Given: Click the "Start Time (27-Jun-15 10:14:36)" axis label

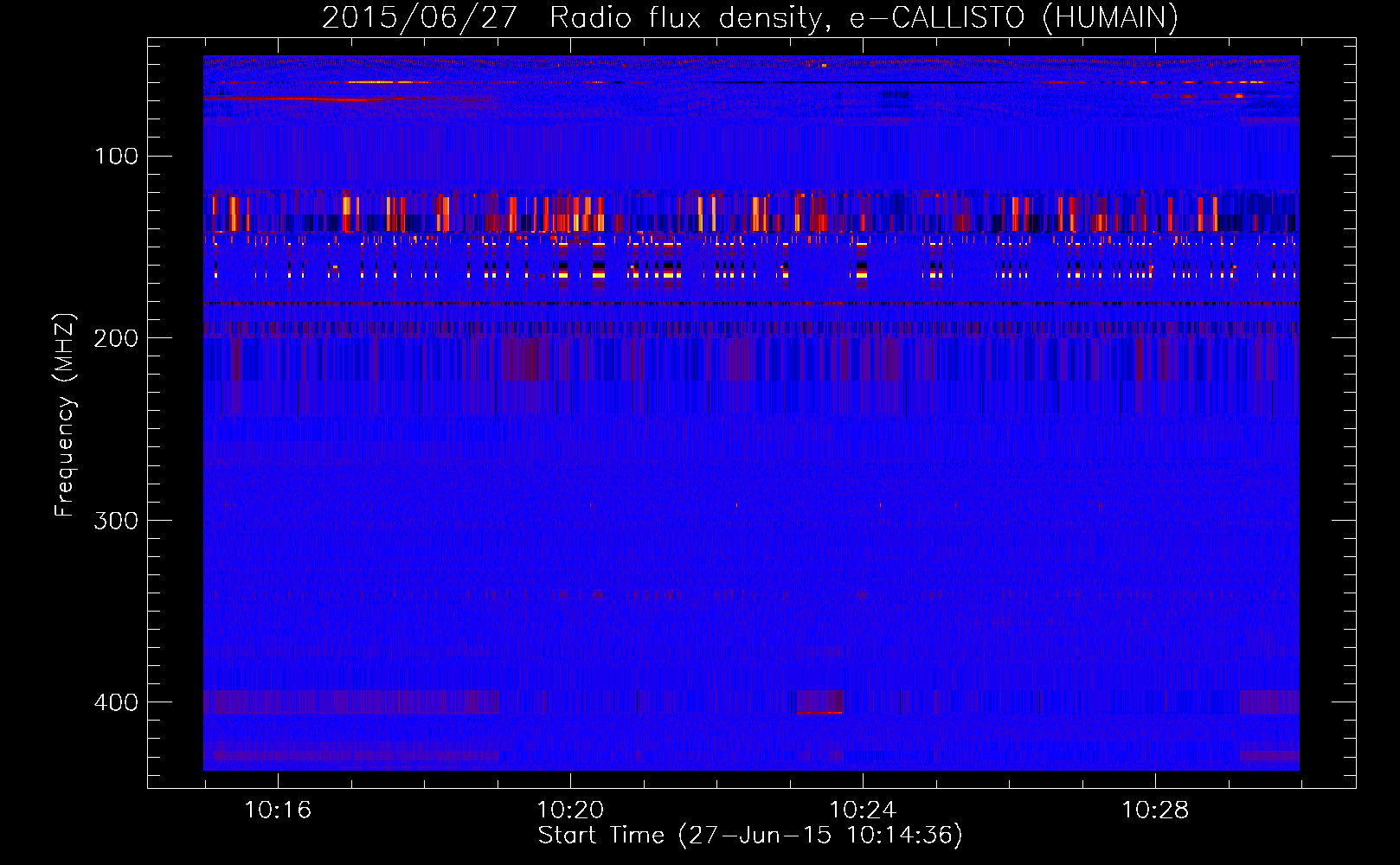Looking at the screenshot, I should (x=750, y=836).
